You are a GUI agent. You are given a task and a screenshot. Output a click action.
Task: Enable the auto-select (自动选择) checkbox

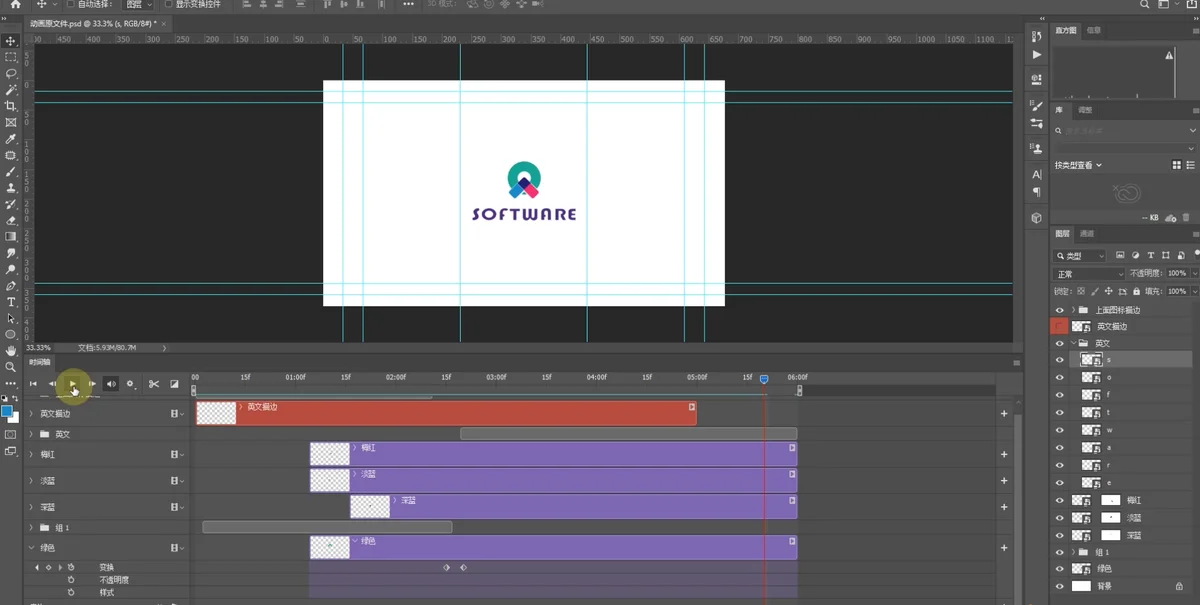69,4
